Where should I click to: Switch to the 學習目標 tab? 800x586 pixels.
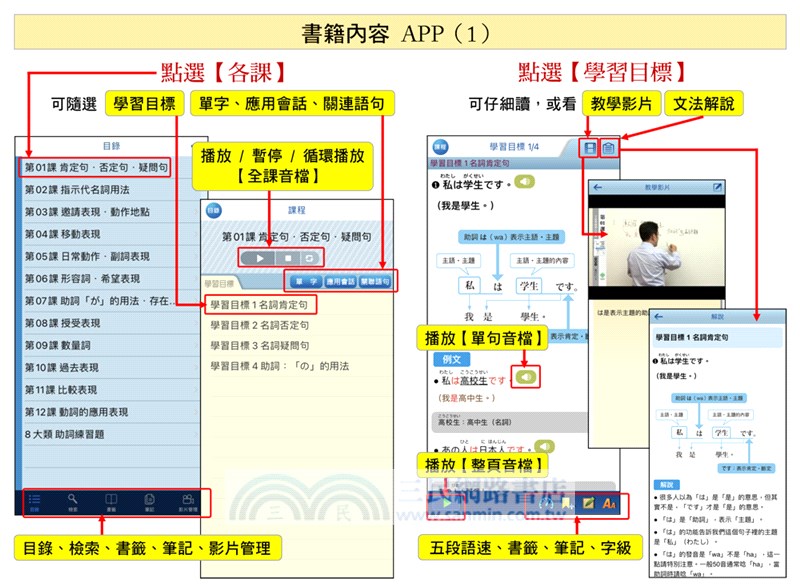point(216,281)
